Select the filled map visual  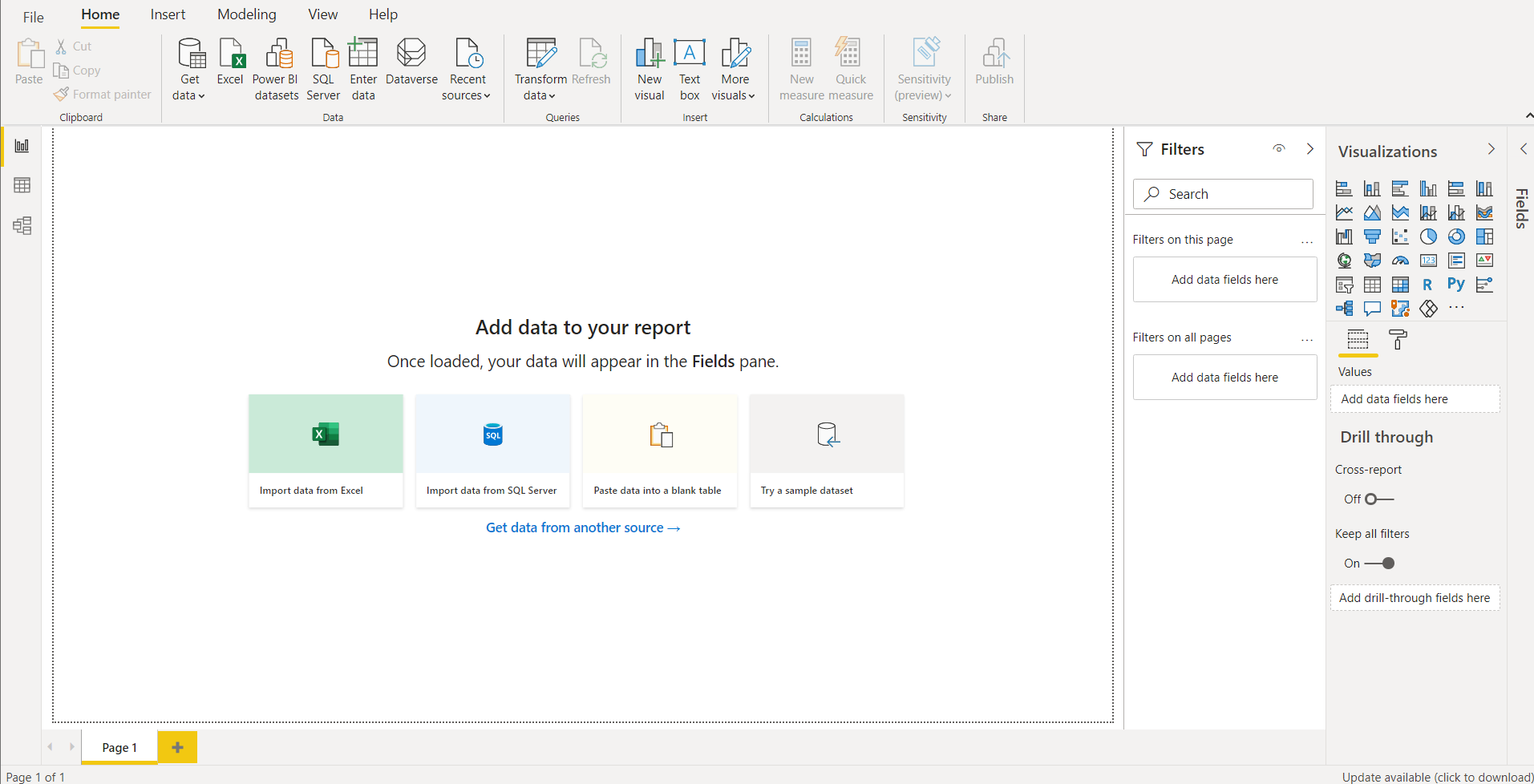pos(1372,261)
